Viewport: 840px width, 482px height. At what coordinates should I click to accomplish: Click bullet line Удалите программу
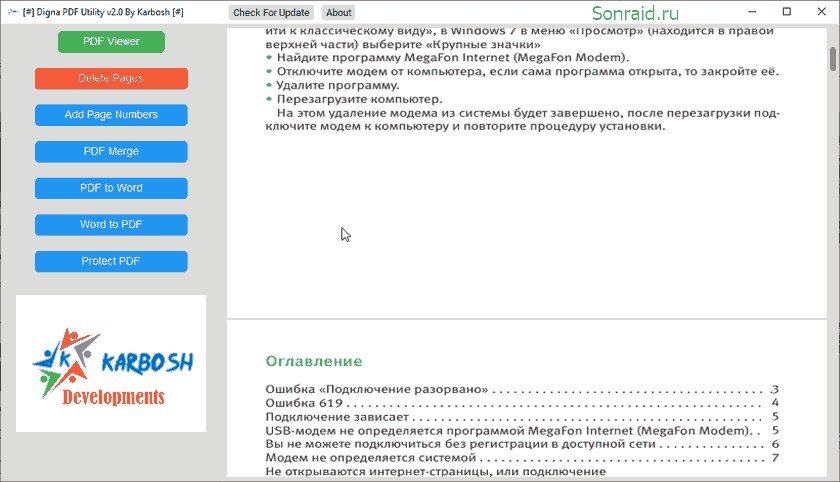pyautogui.click(x=333, y=86)
